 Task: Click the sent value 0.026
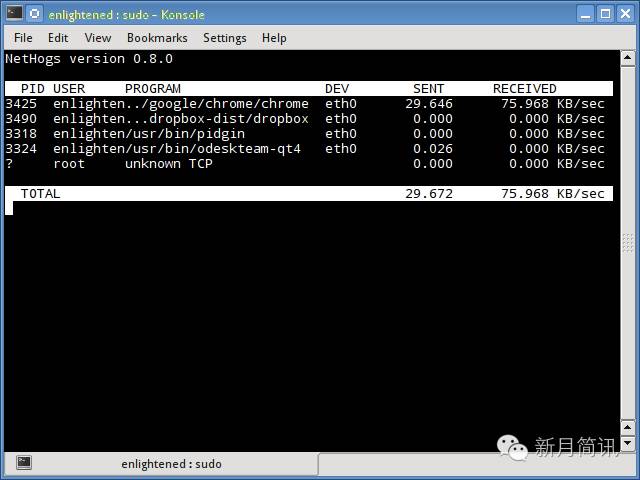pyautogui.click(x=433, y=149)
